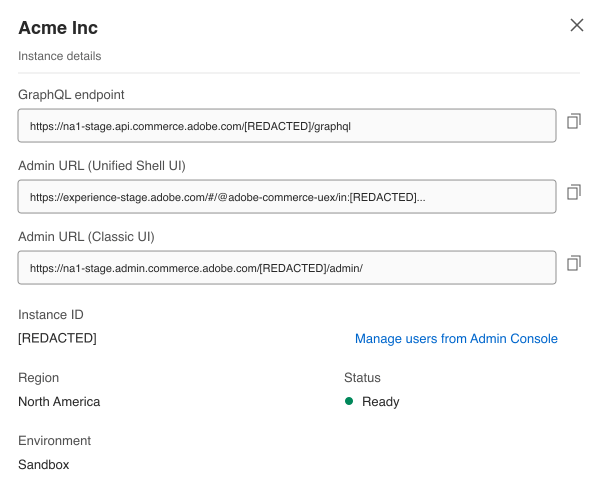Click the GraphQL endpoint text field

pos(287,126)
